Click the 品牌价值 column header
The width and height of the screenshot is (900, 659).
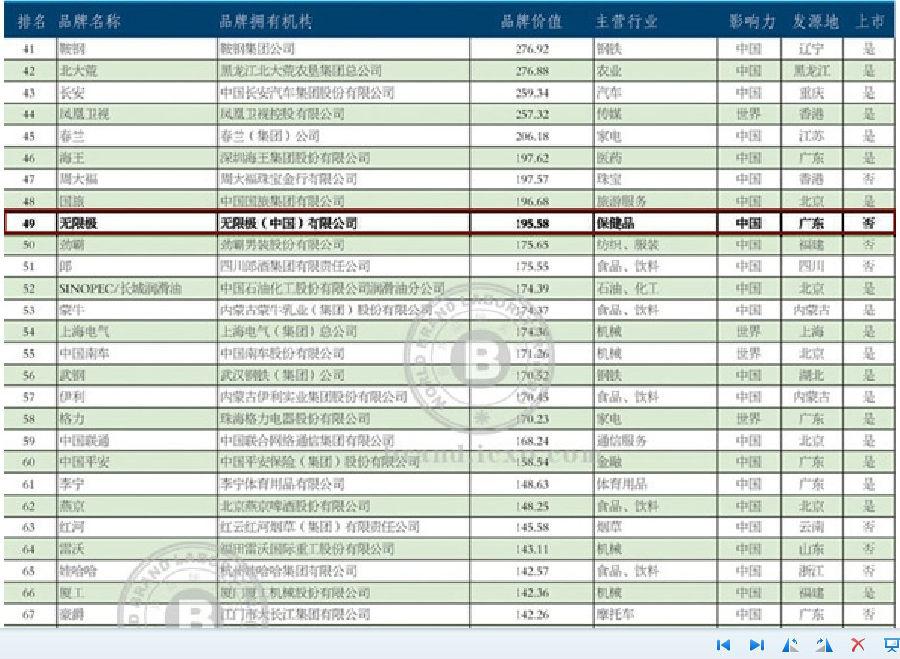click(x=532, y=22)
